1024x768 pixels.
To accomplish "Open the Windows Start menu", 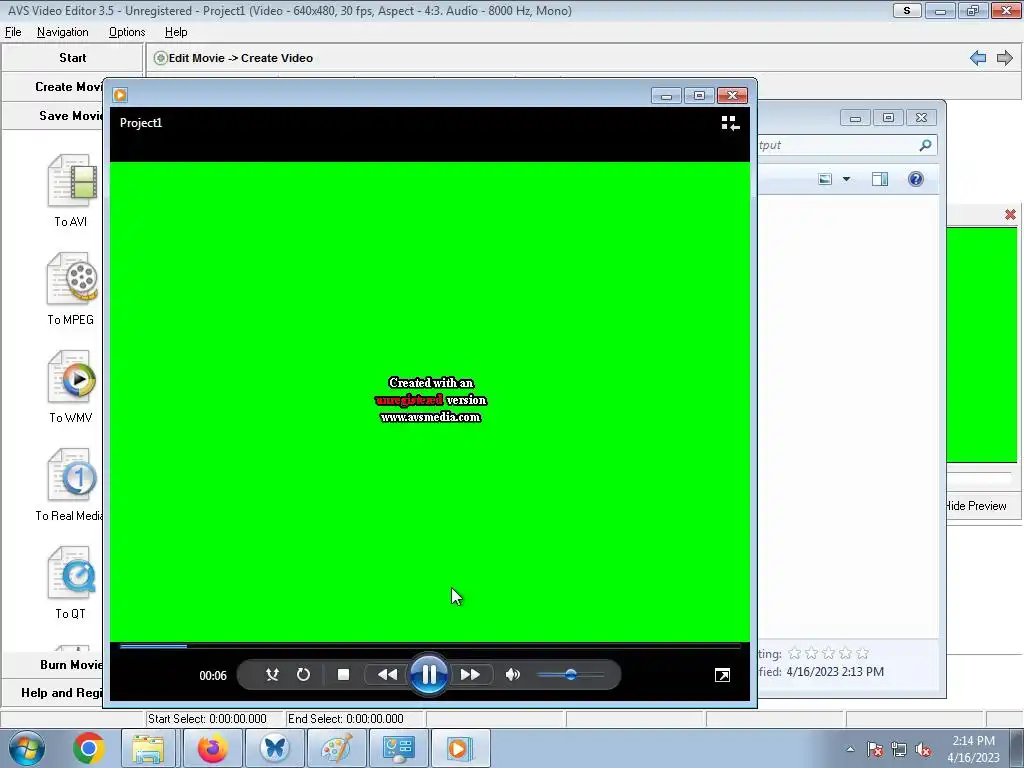I will point(27,748).
